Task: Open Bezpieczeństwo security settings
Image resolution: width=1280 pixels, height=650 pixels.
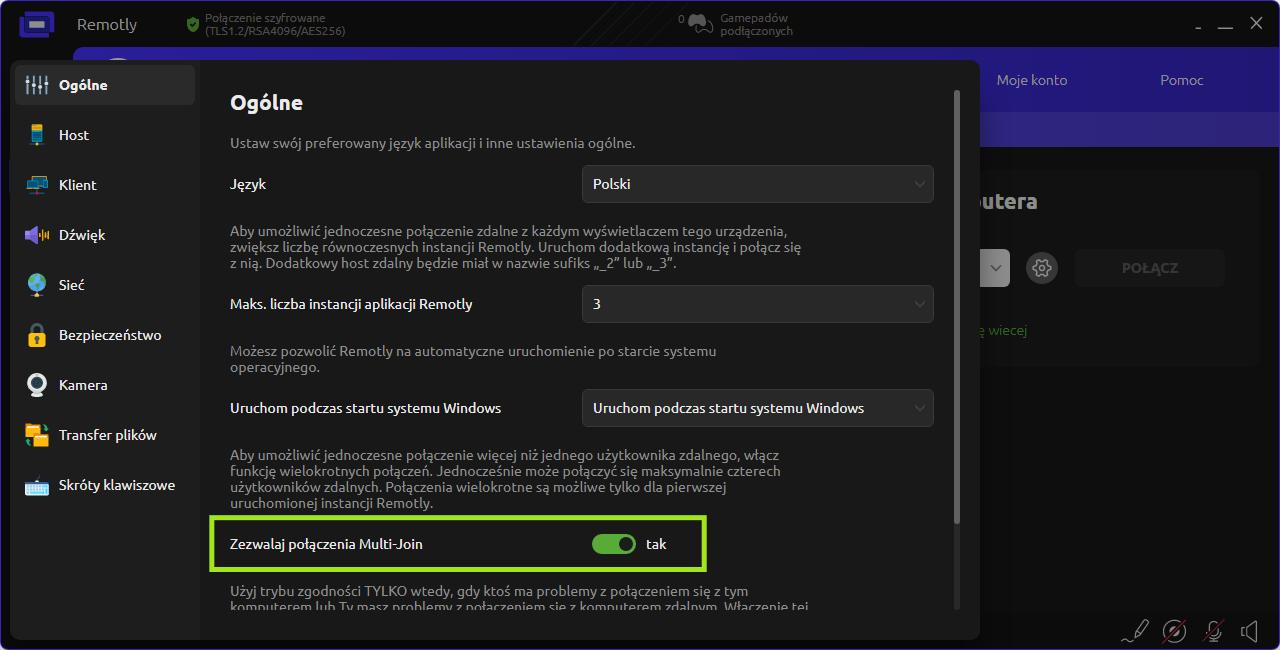Action: tap(109, 335)
